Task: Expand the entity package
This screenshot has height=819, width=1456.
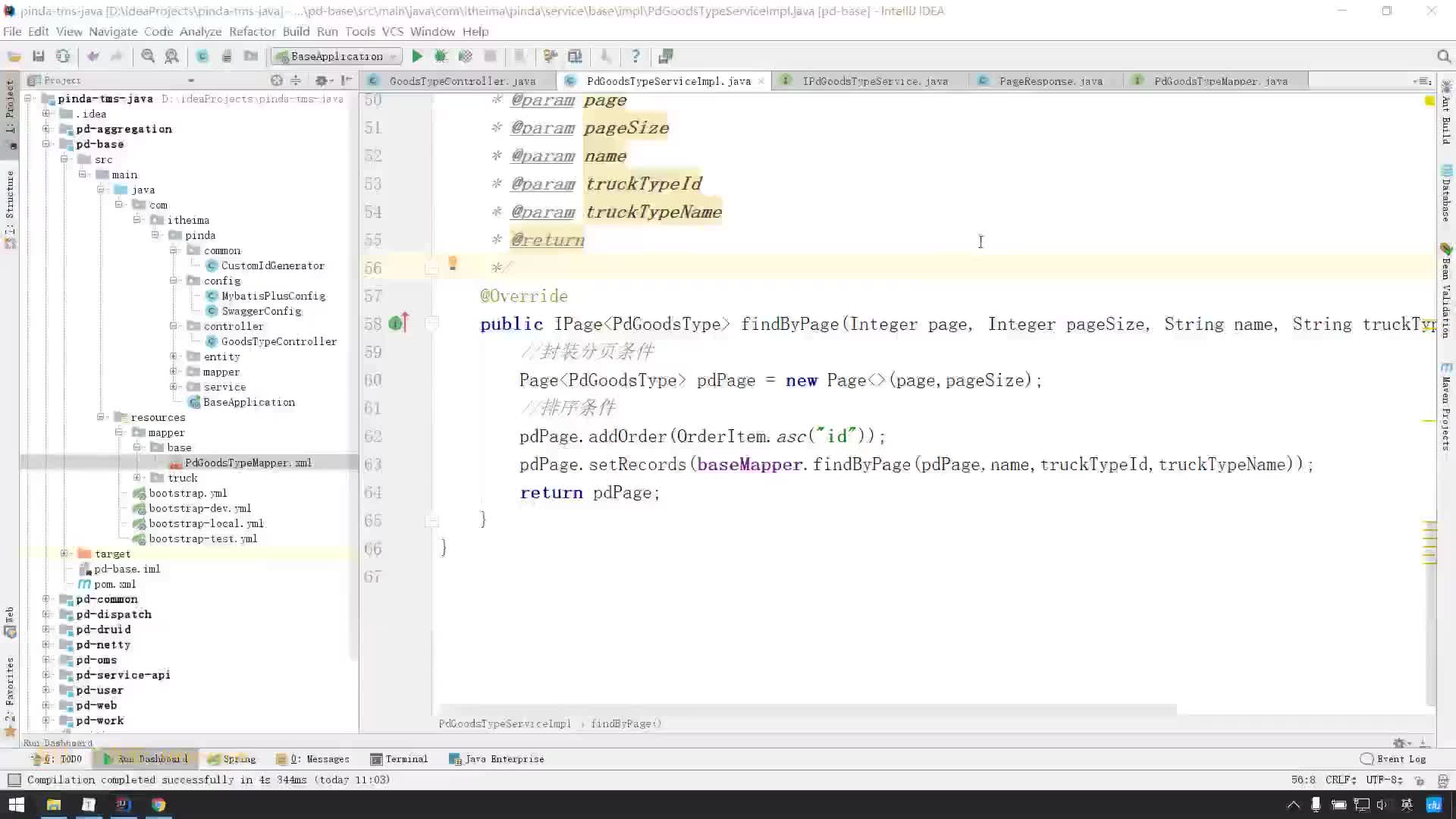Action: coord(174,356)
